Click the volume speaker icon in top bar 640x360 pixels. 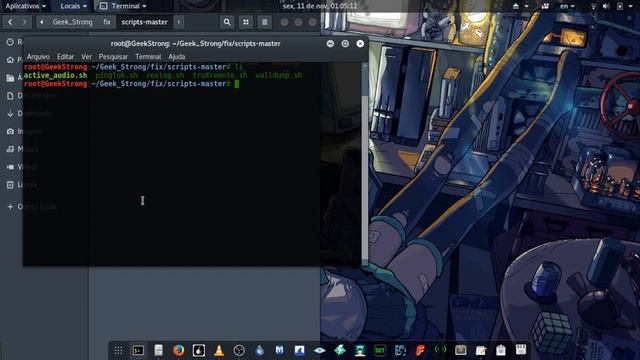pyautogui.click(x=607, y=6)
